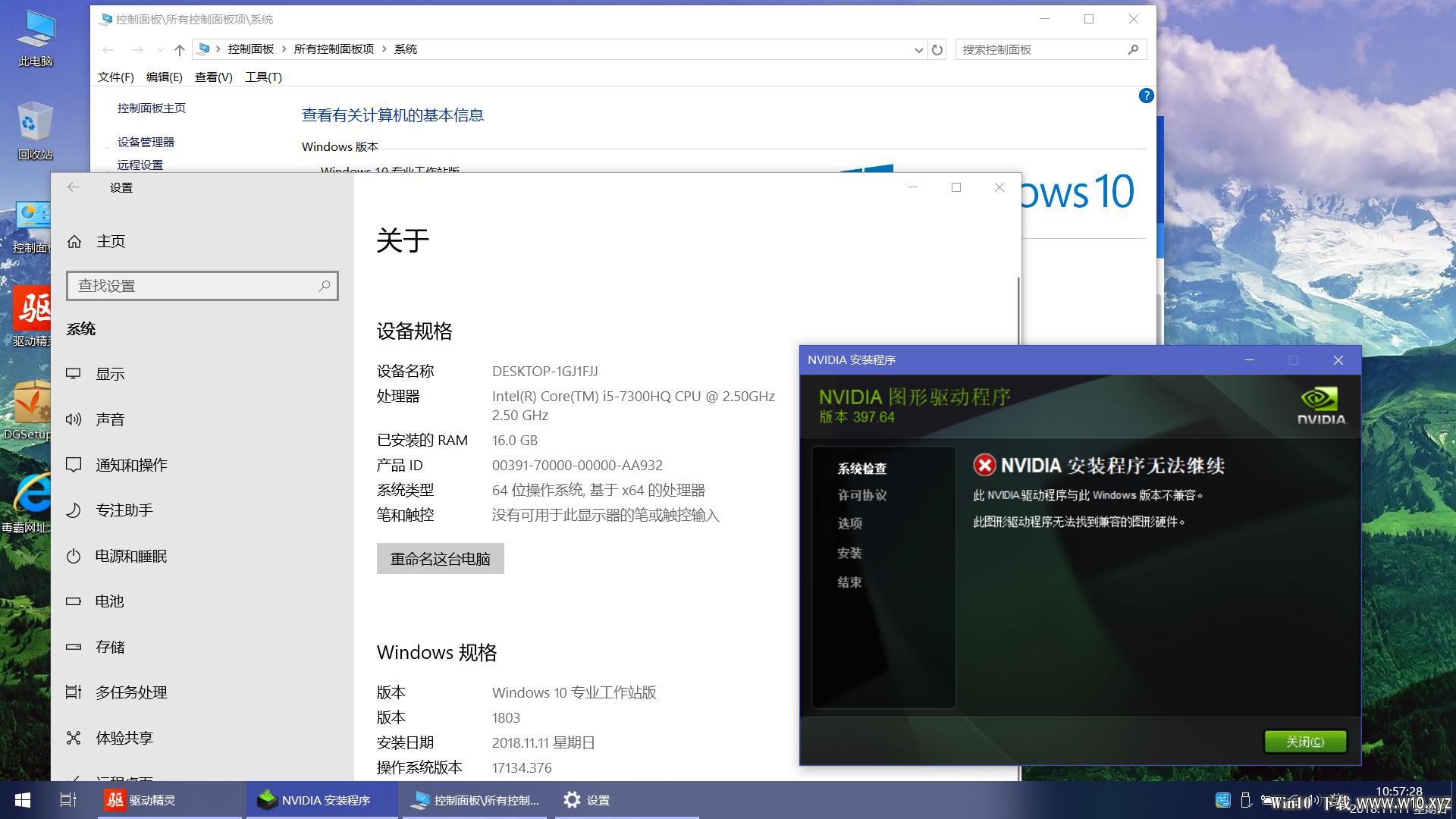Click the Windows Start button
Screen dimensions: 1456x819
(x=23, y=800)
